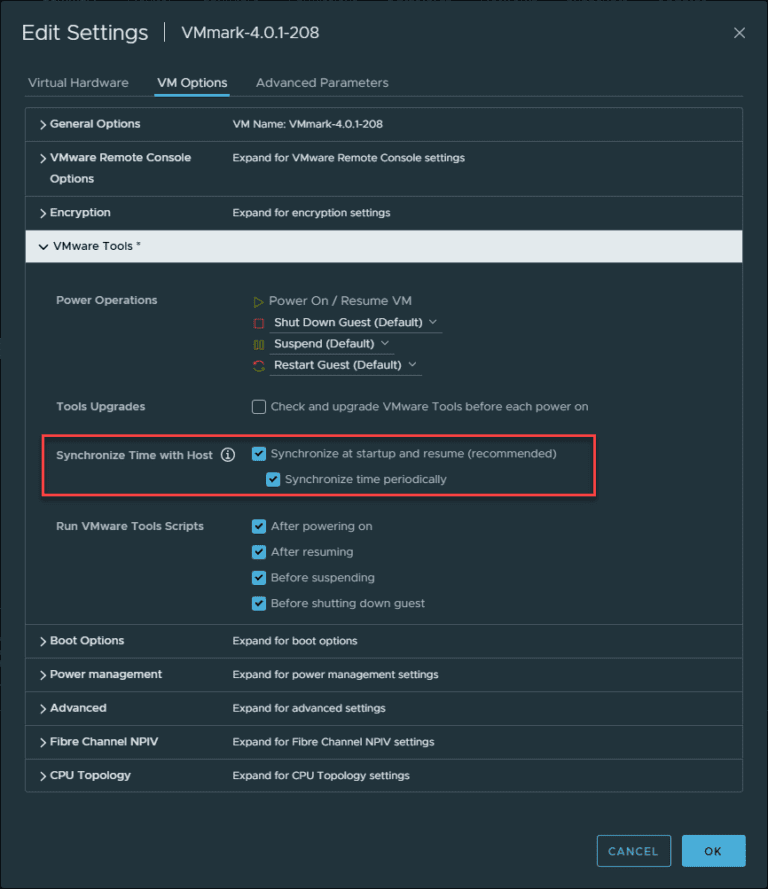Viewport: 768px width, 889px height.
Task: Click the Restart Guest circular arrow icon
Action: (258, 365)
